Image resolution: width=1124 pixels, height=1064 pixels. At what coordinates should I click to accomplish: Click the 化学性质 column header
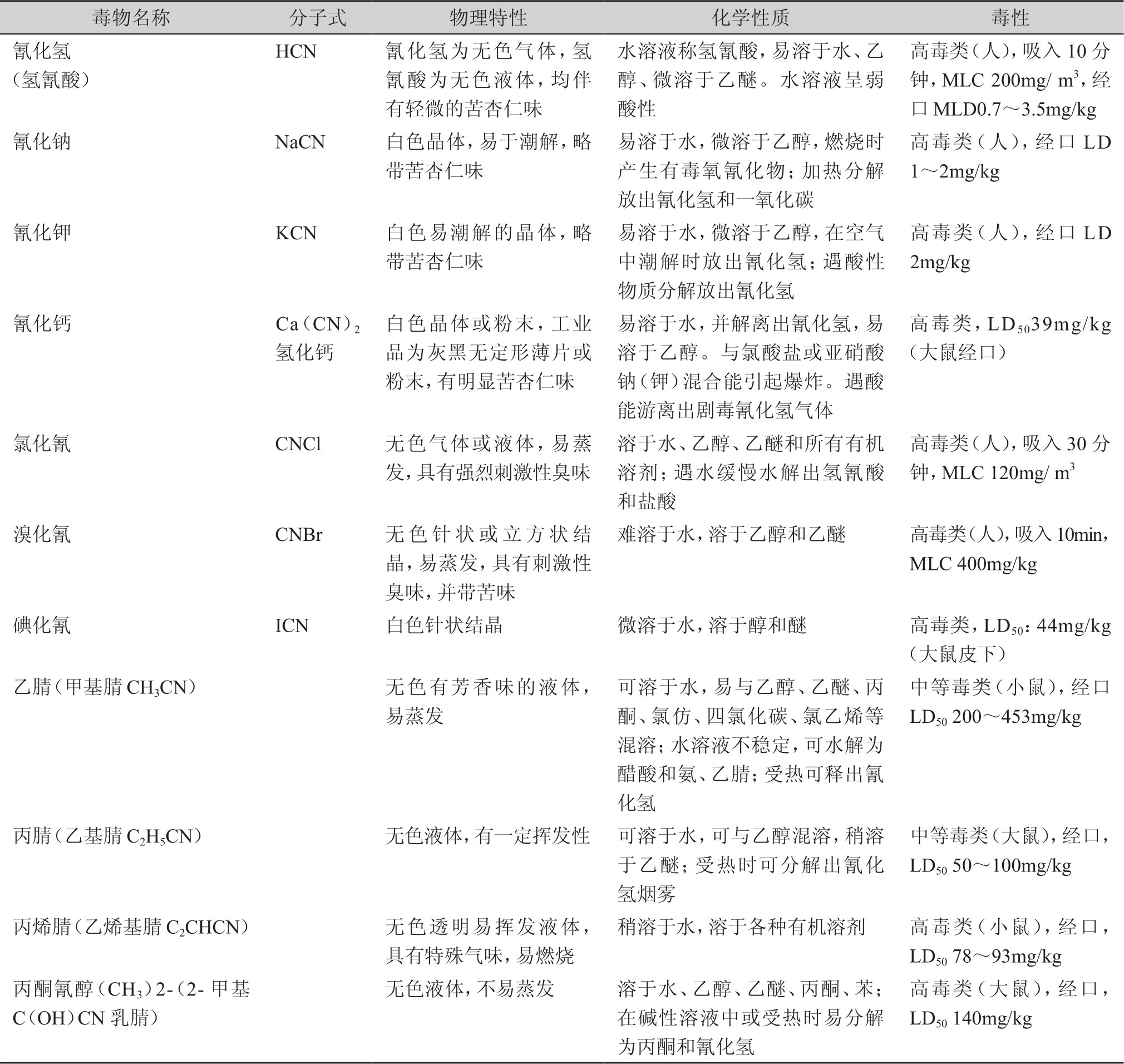coord(751,18)
